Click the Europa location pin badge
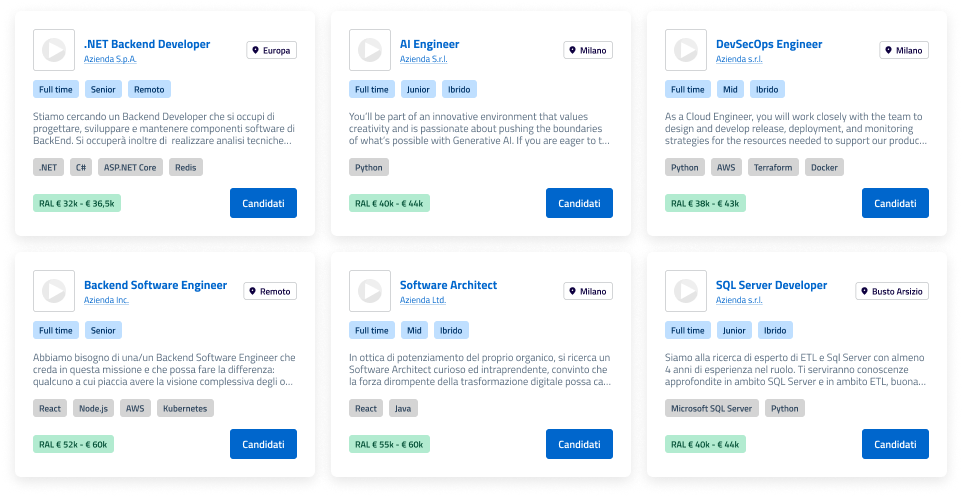 (x=272, y=50)
